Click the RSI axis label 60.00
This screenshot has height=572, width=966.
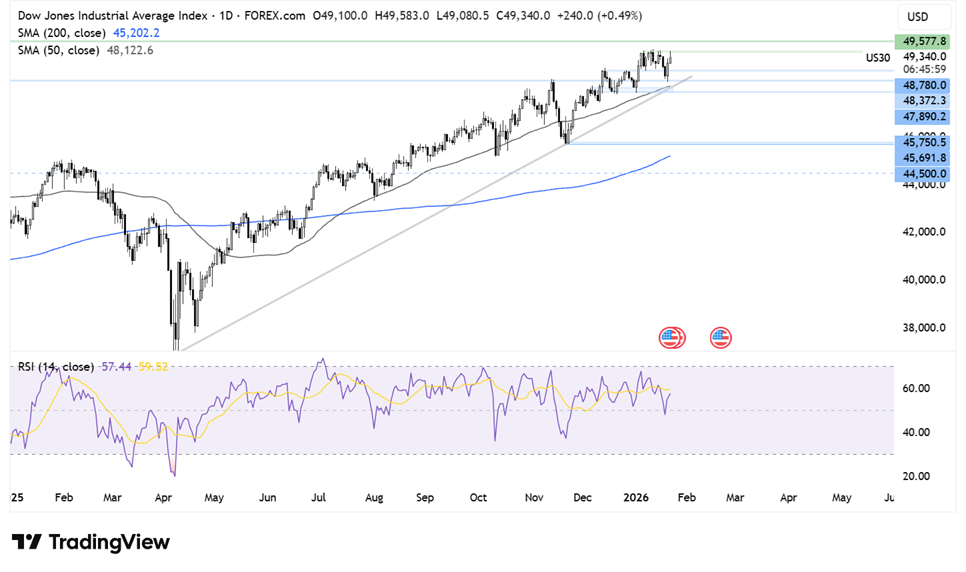pyautogui.click(x=916, y=388)
